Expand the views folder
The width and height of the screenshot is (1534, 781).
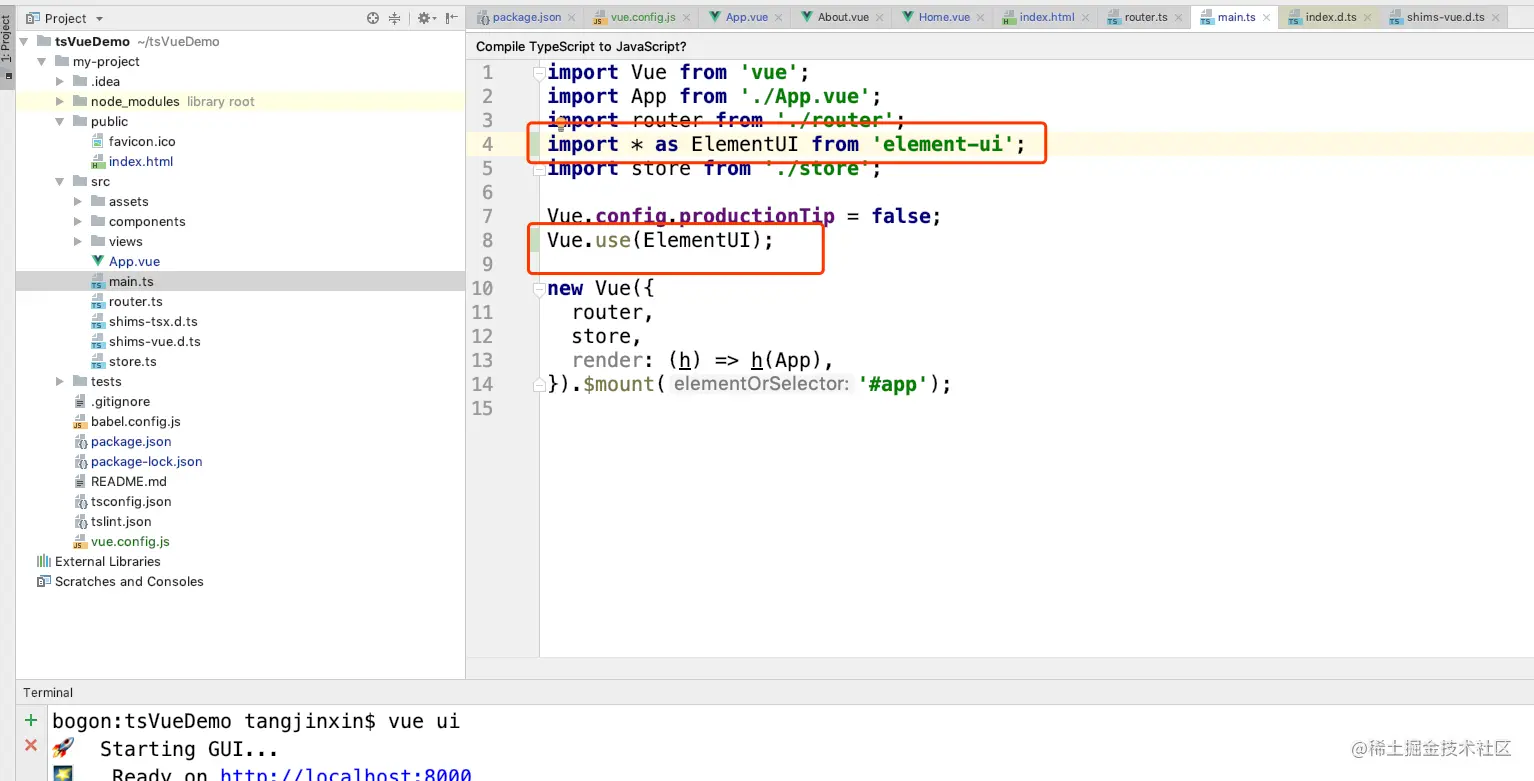(x=79, y=242)
